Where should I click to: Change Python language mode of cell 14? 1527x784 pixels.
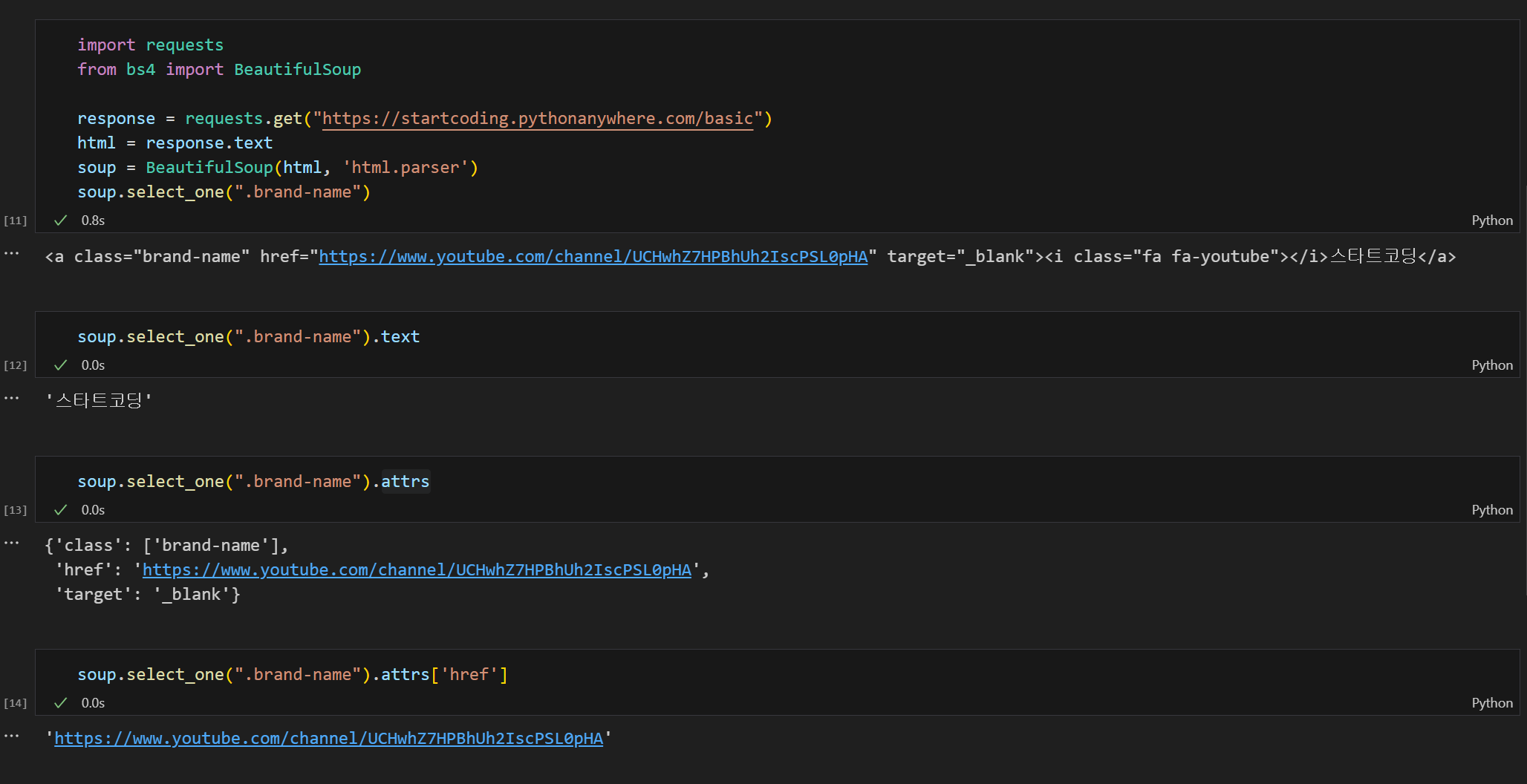tap(1492, 703)
